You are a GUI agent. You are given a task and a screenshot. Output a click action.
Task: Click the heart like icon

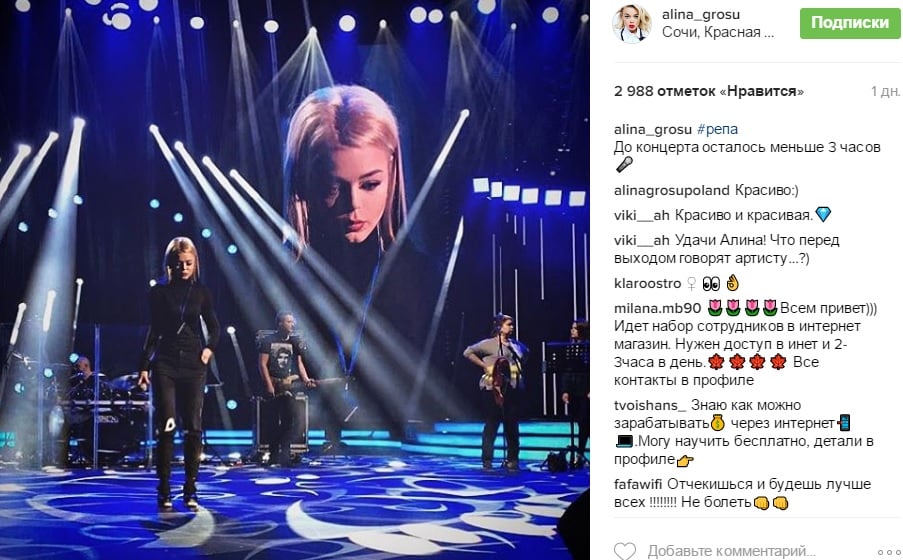pyautogui.click(x=625, y=551)
